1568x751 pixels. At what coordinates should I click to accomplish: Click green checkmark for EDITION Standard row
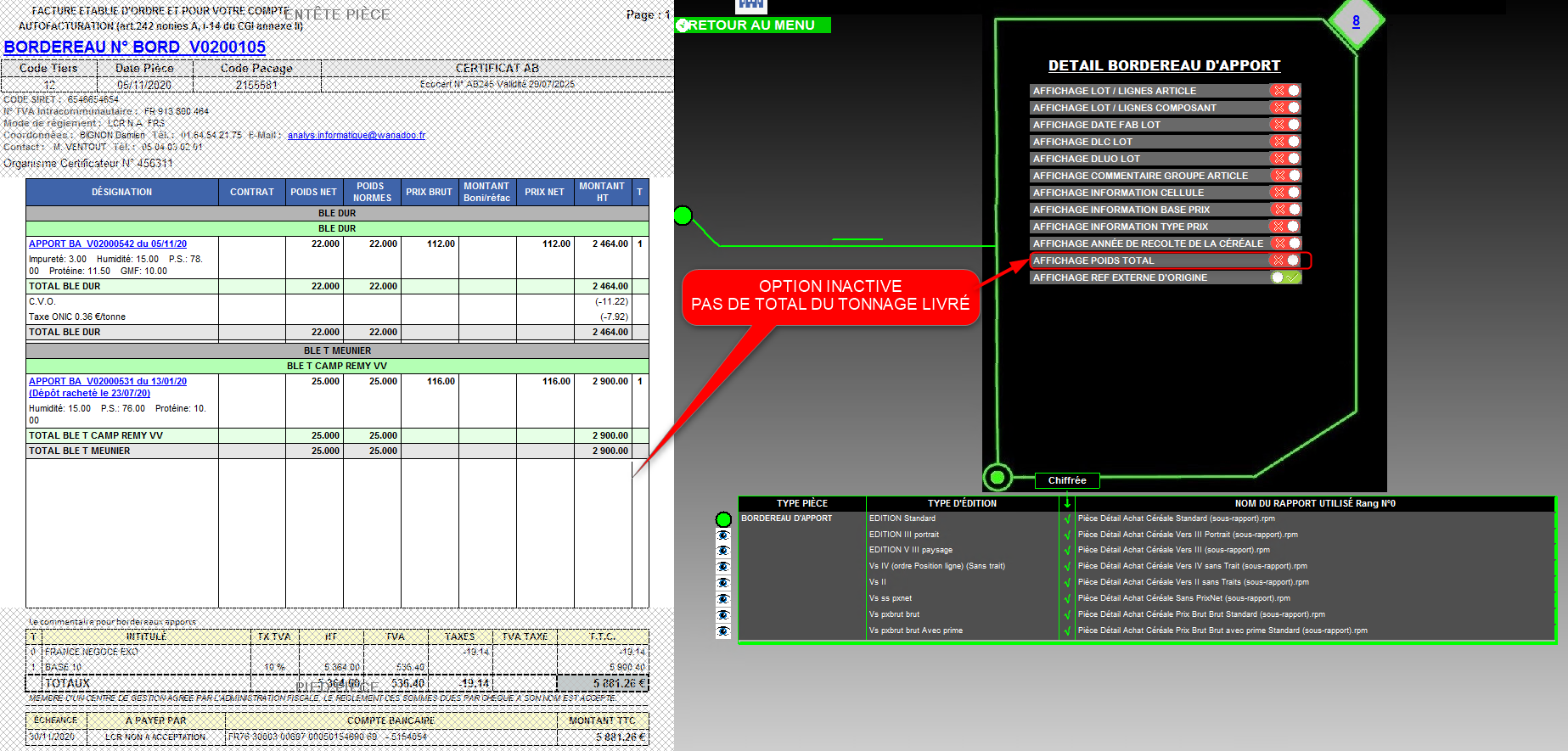tap(1067, 518)
